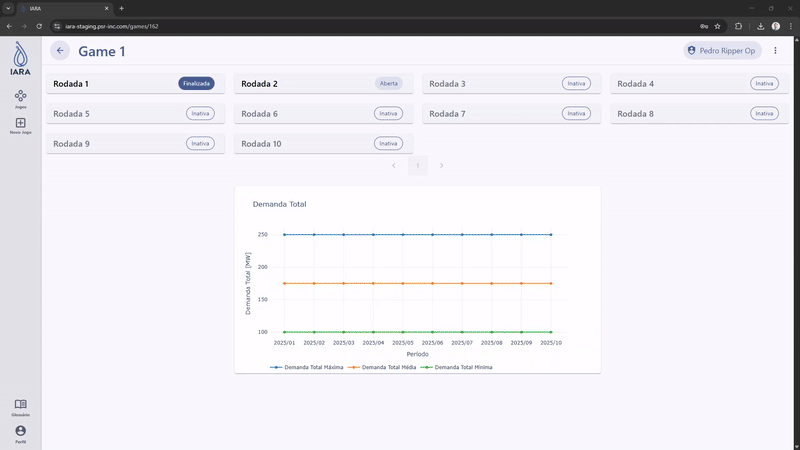This screenshot has height=450, width=800.
Task: Click the Finalizada badge on Rodada 1
Action: 196,84
